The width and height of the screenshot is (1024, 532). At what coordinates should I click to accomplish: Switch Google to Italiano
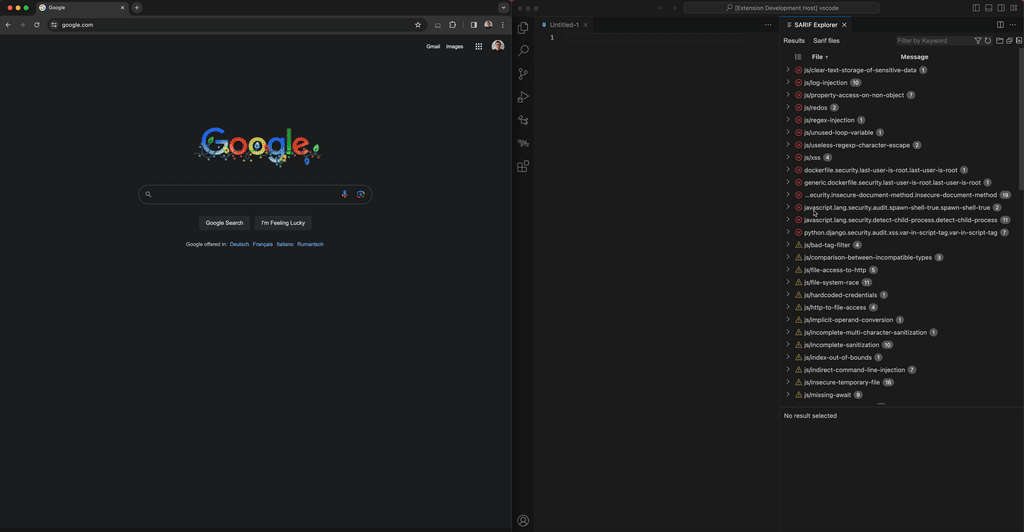pos(285,244)
